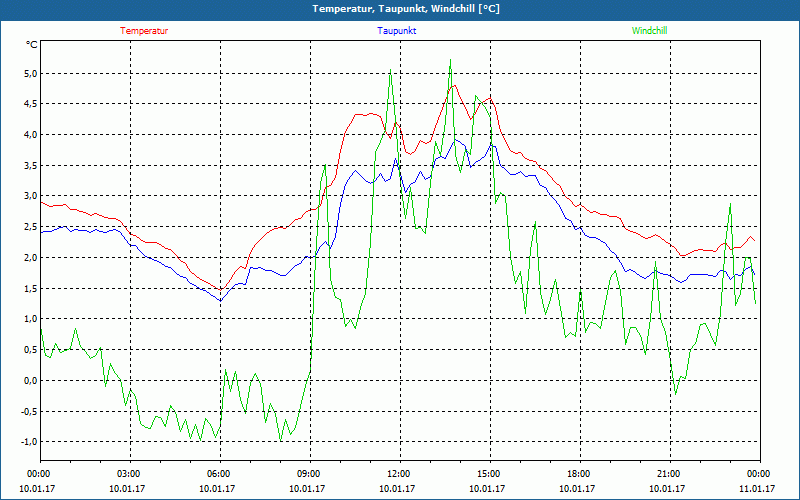Click the 1,0 y-axis value

tap(31, 319)
